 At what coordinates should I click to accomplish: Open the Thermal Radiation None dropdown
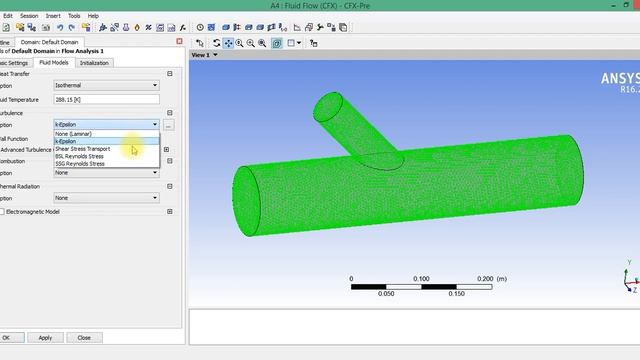click(106, 198)
